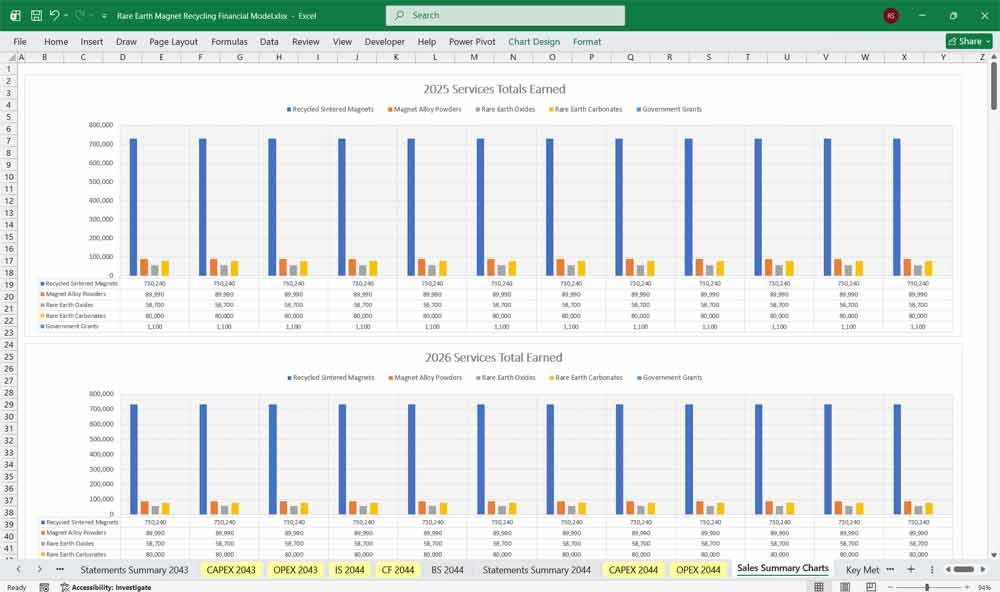Viewport: 1000px width, 592px height.
Task: Open the Chart Design ribbon tab
Action: point(534,42)
